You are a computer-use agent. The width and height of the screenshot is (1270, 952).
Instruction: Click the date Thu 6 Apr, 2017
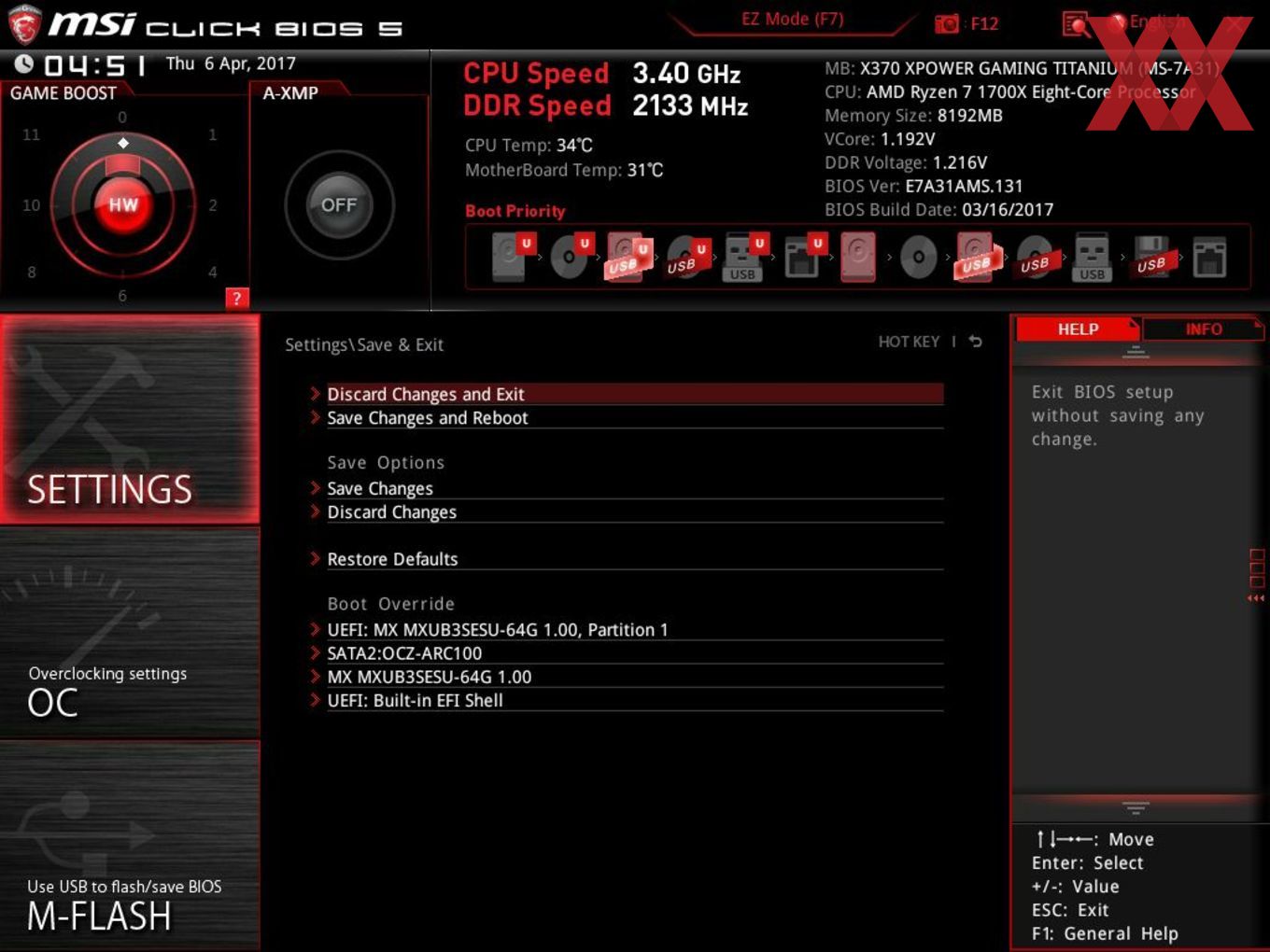coord(231,63)
